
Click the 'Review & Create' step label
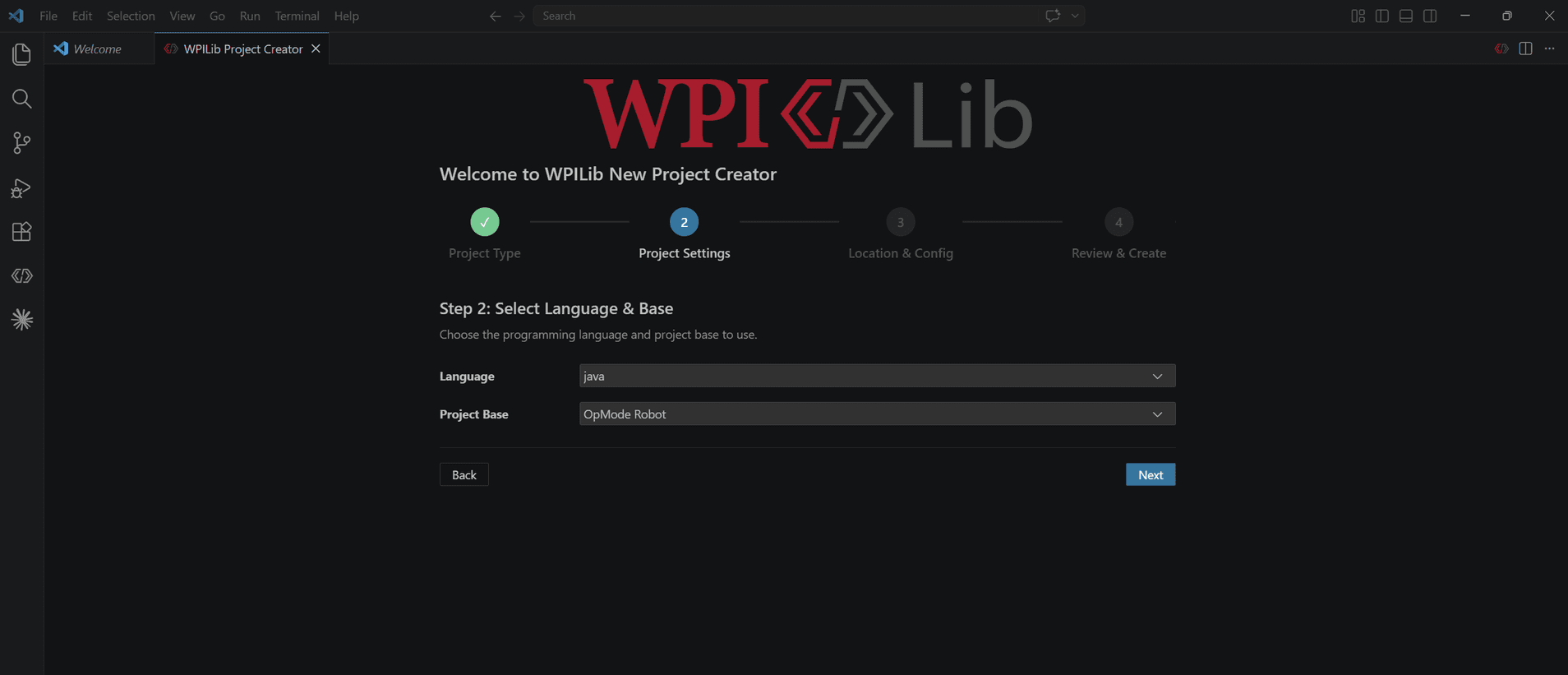pyautogui.click(x=1118, y=253)
